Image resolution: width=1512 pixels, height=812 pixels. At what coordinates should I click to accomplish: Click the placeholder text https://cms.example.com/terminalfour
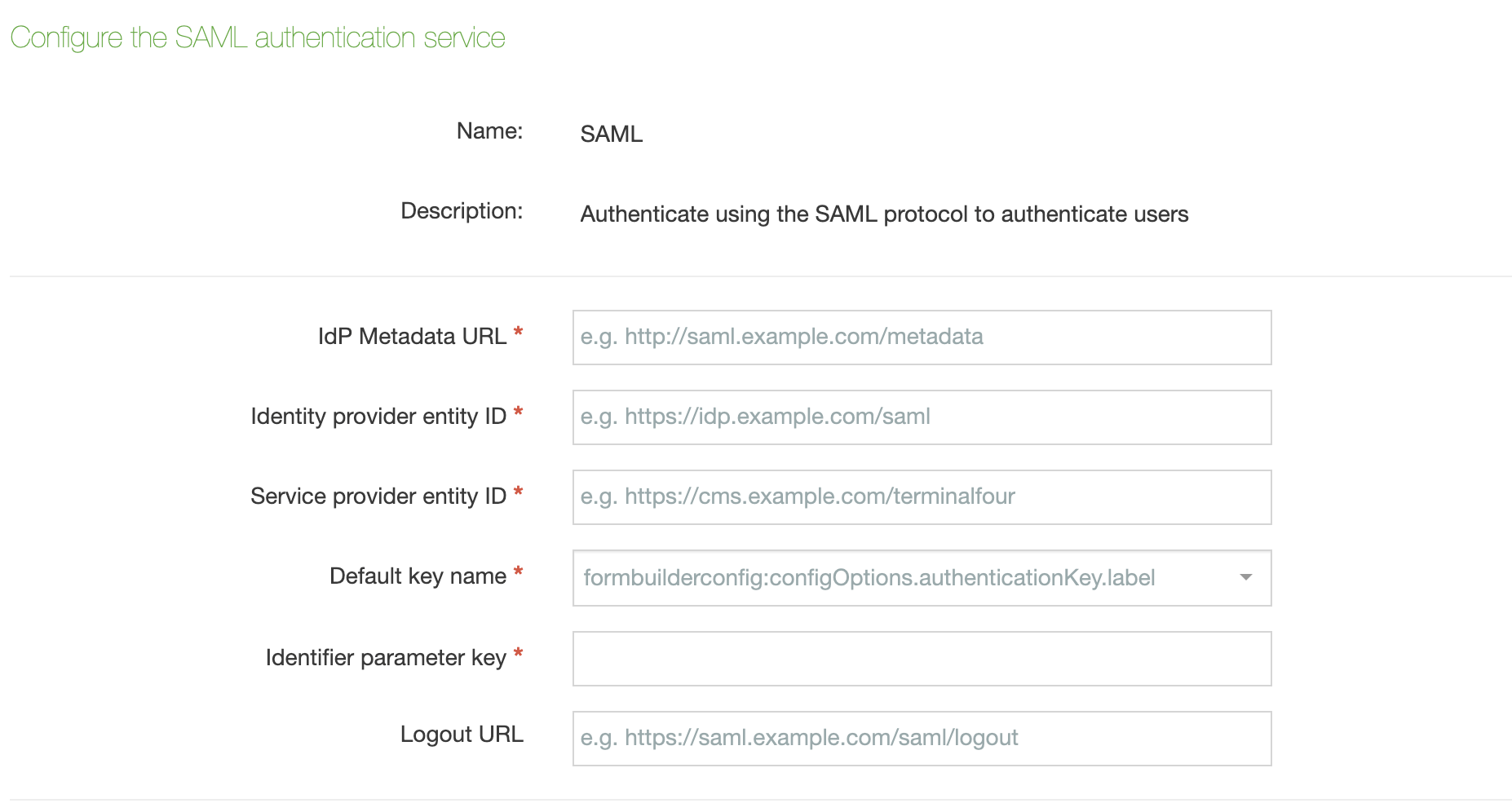797,496
